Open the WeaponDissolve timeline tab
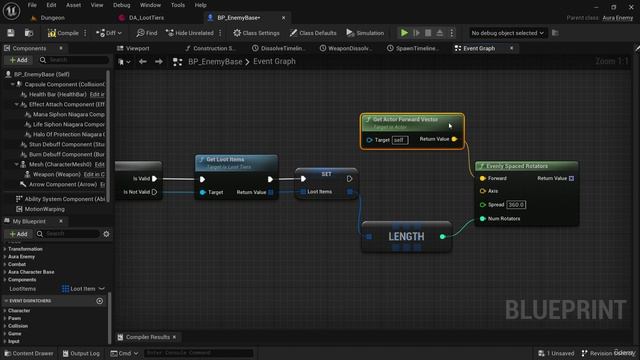 [x=345, y=48]
